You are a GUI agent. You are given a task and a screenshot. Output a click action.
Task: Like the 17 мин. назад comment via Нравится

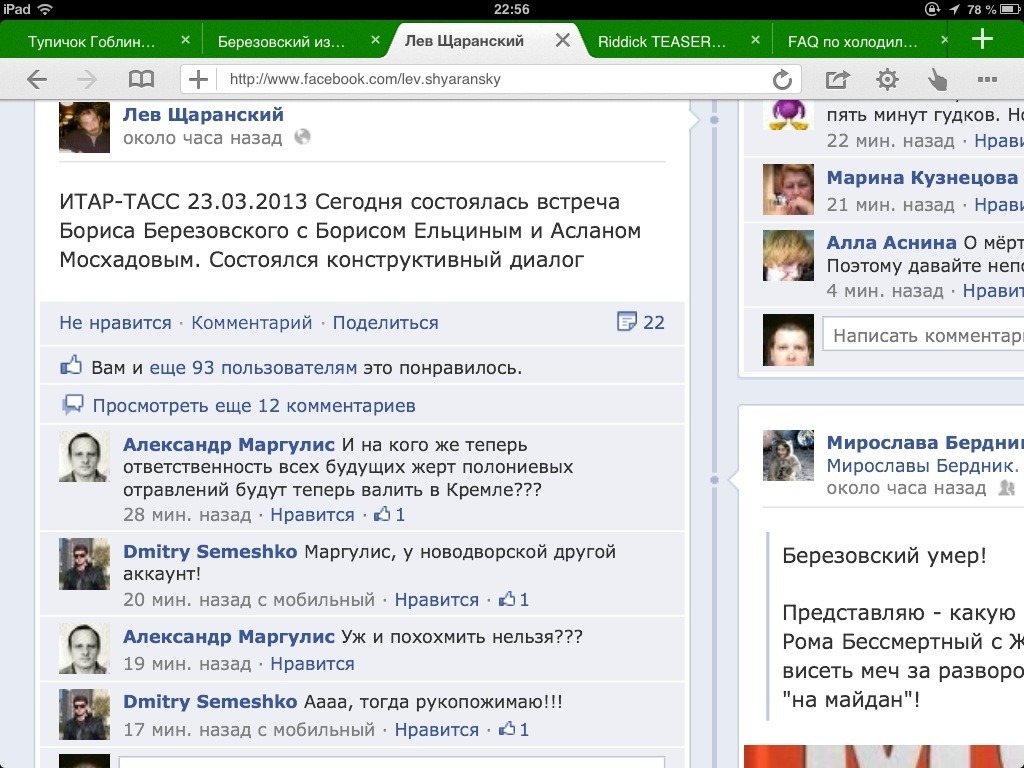[x=436, y=730]
